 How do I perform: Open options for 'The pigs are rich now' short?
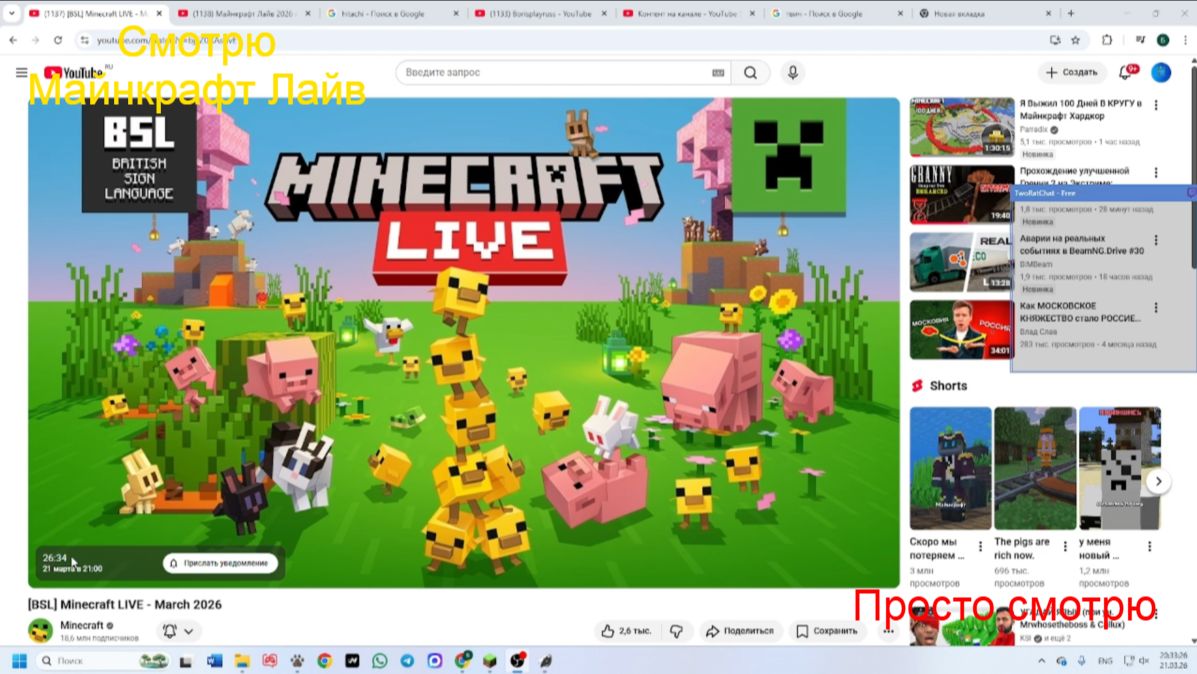coord(1065,547)
